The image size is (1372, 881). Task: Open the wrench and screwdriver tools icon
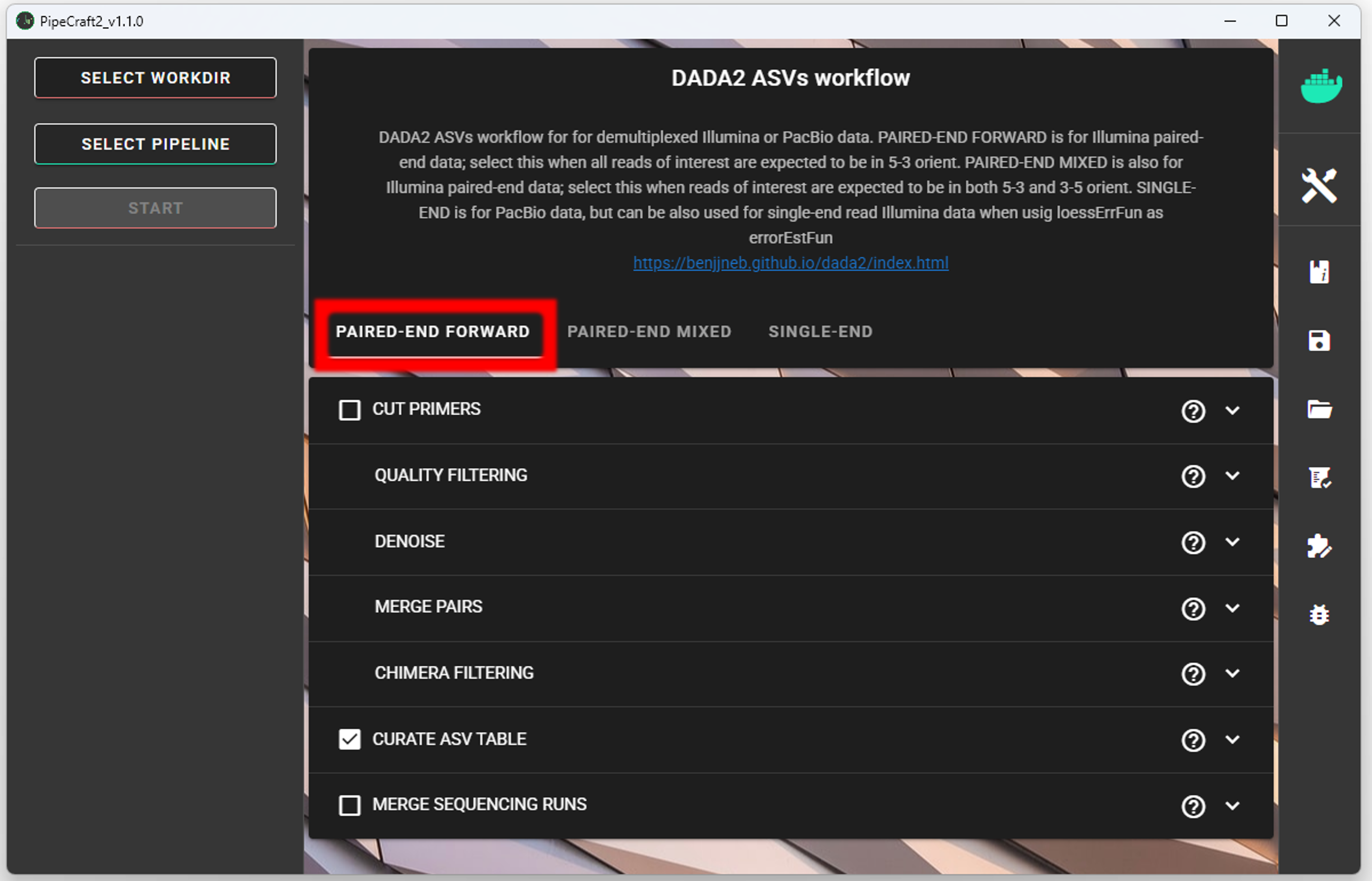coord(1319,185)
